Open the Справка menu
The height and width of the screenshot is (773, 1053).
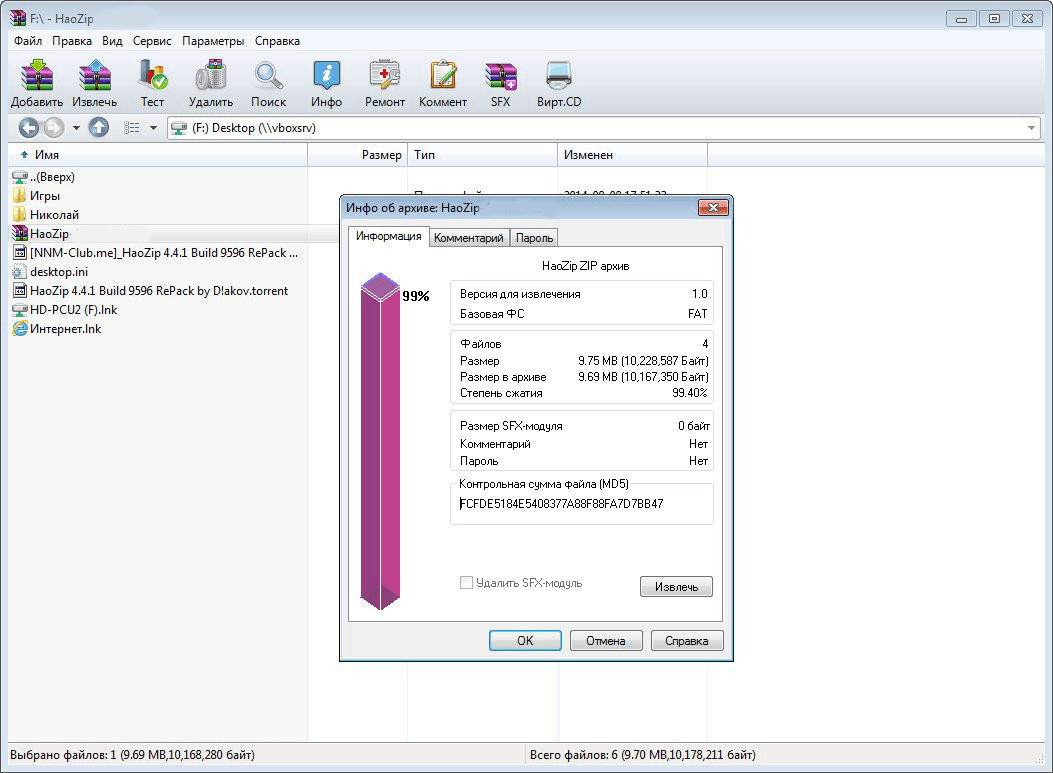[x=277, y=41]
